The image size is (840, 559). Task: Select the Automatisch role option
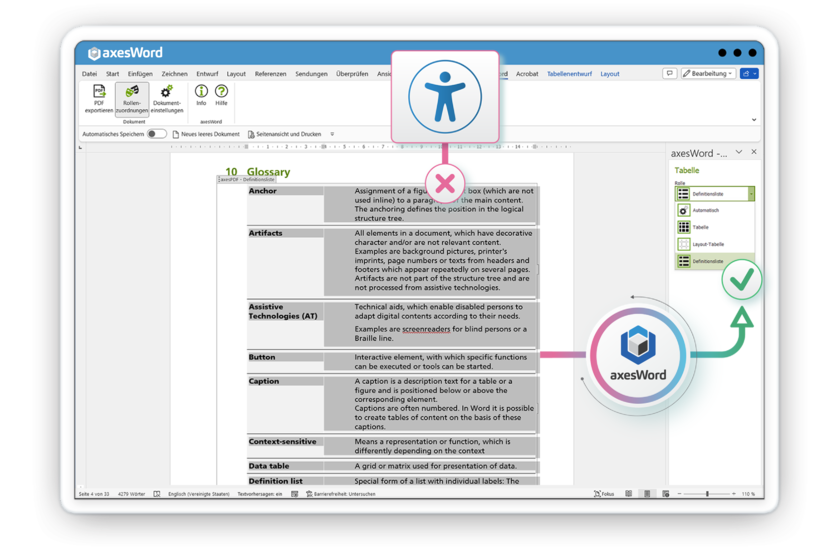[x=705, y=211]
